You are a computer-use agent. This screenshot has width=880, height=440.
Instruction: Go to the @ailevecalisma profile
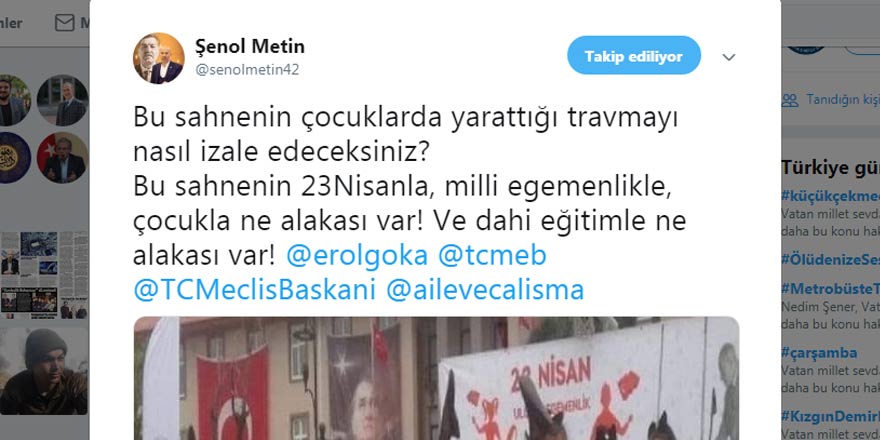click(485, 290)
